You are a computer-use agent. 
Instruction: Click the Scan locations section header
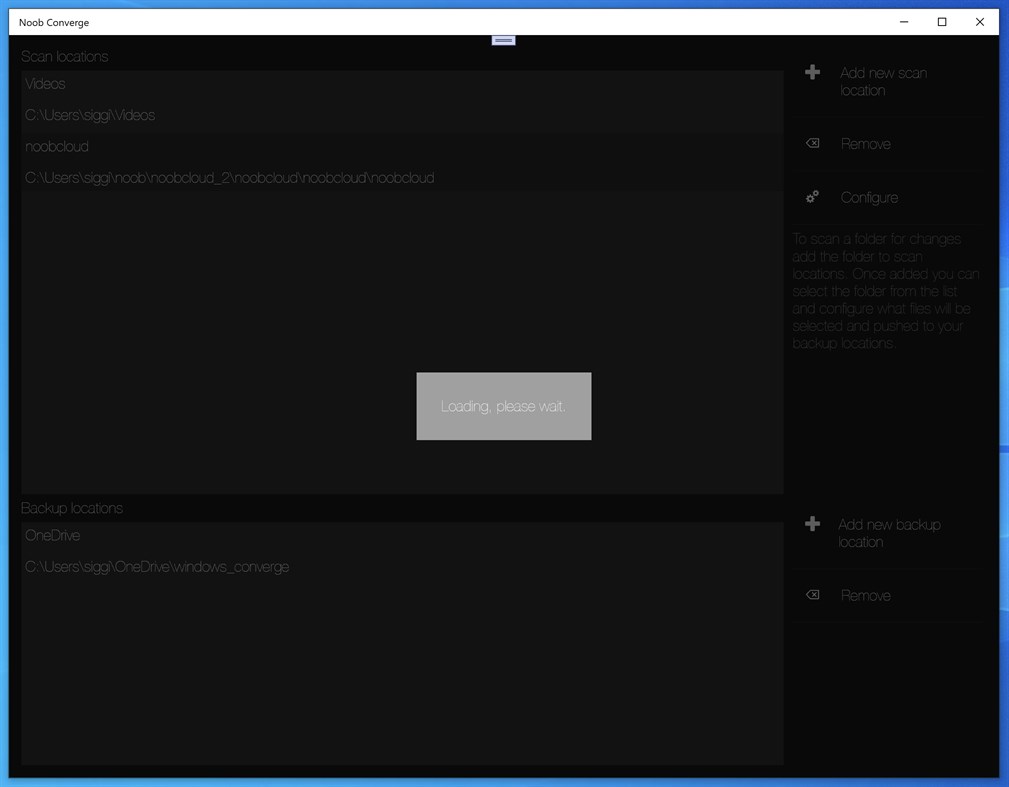pyautogui.click(x=64, y=56)
